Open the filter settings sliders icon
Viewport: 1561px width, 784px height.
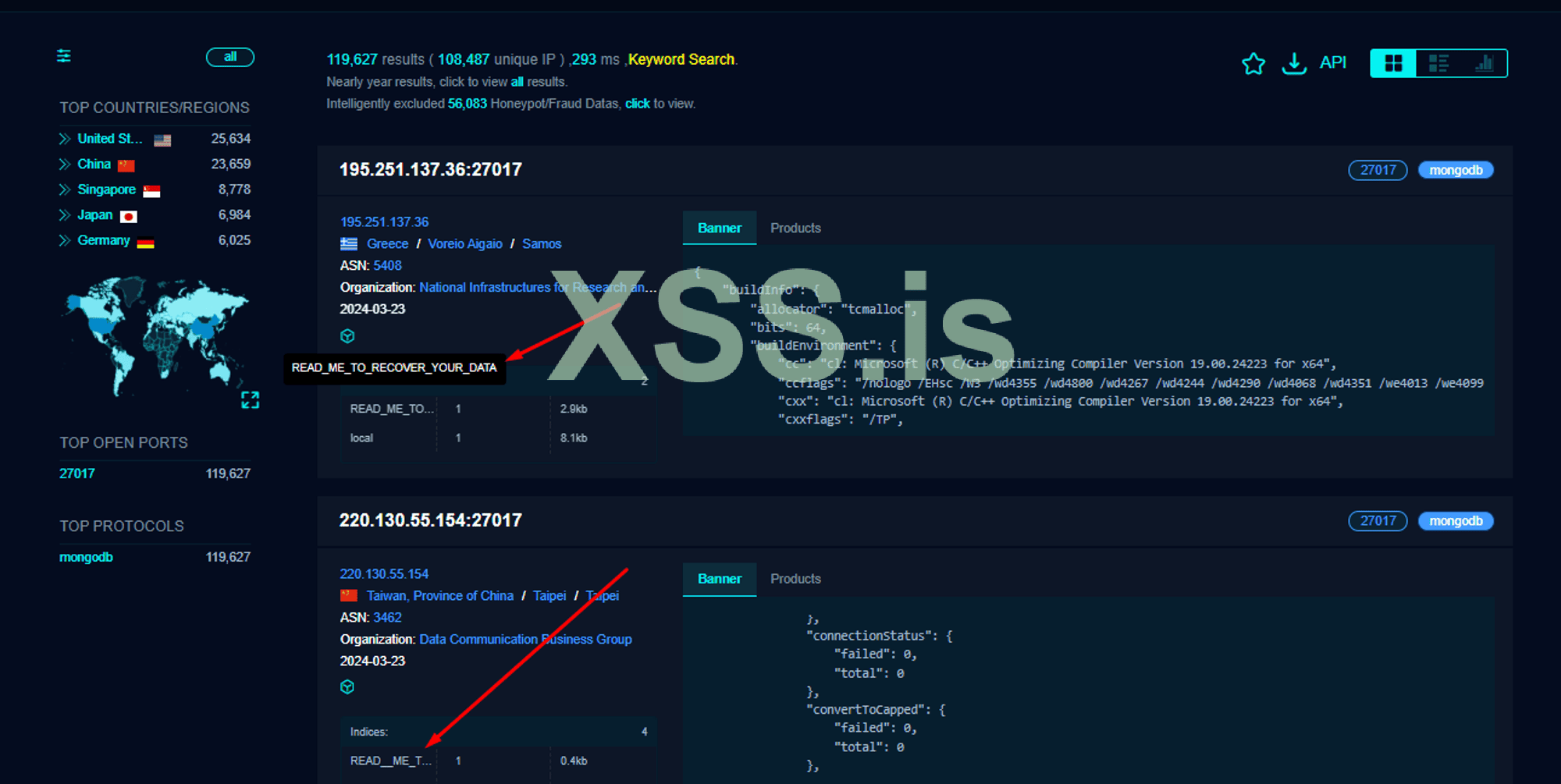click(64, 55)
